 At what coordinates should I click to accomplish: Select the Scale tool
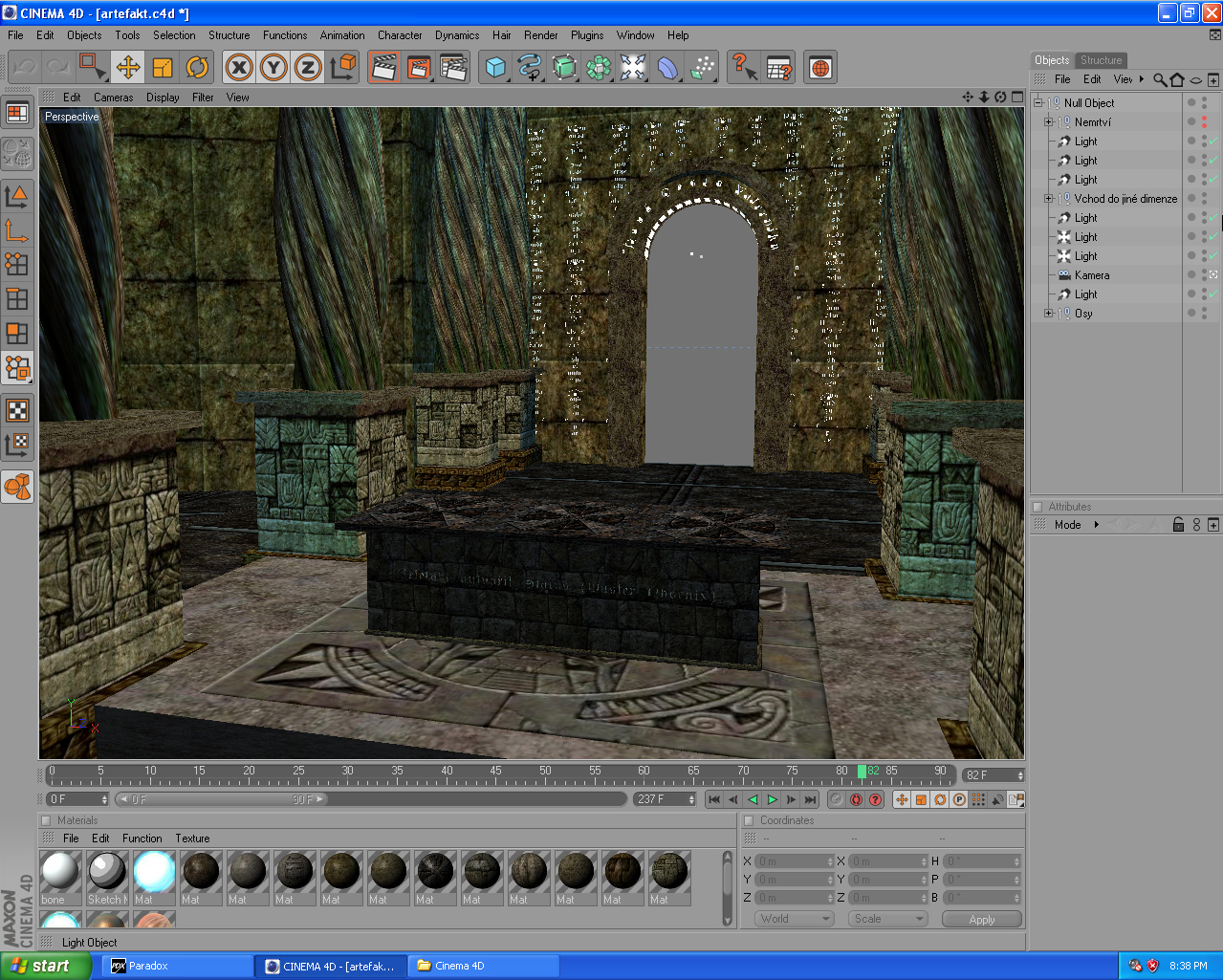click(x=163, y=67)
